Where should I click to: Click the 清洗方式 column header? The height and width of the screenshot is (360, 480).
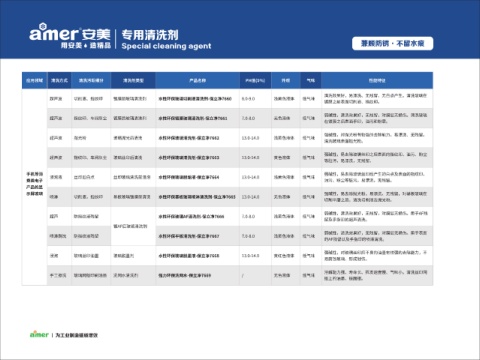(x=59, y=80)
